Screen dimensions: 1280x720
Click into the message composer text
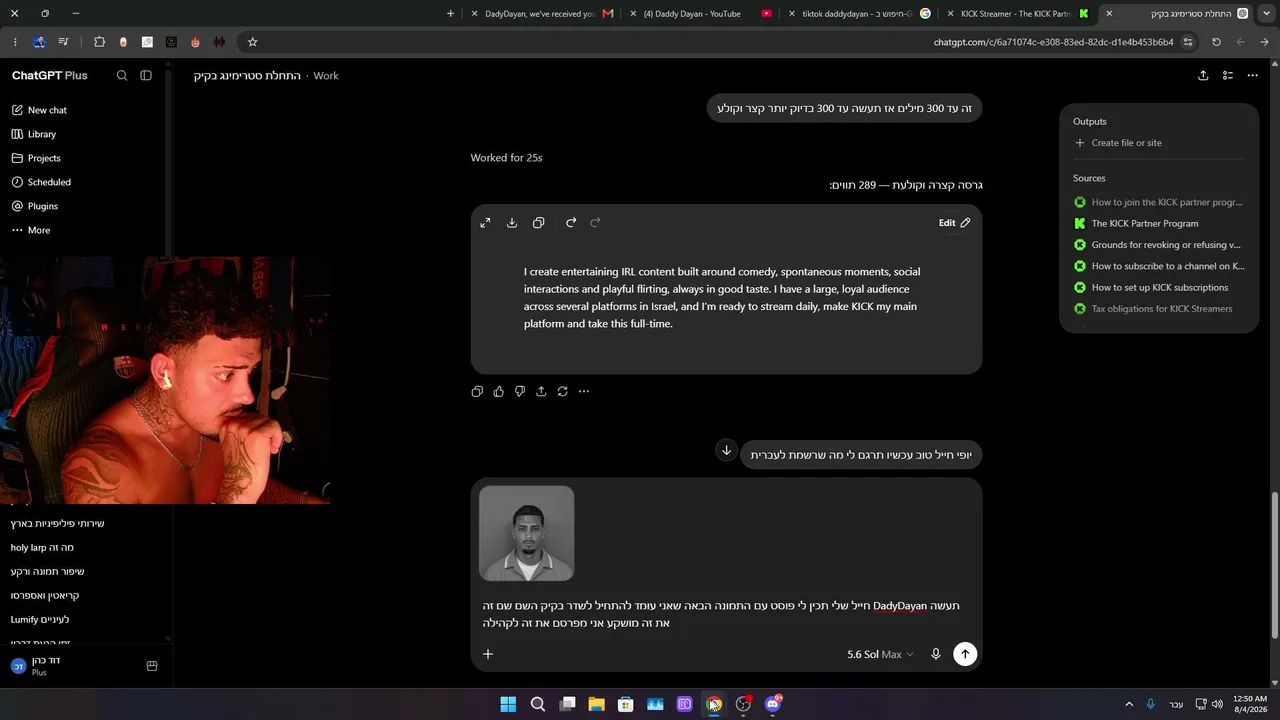coord(721,614)
